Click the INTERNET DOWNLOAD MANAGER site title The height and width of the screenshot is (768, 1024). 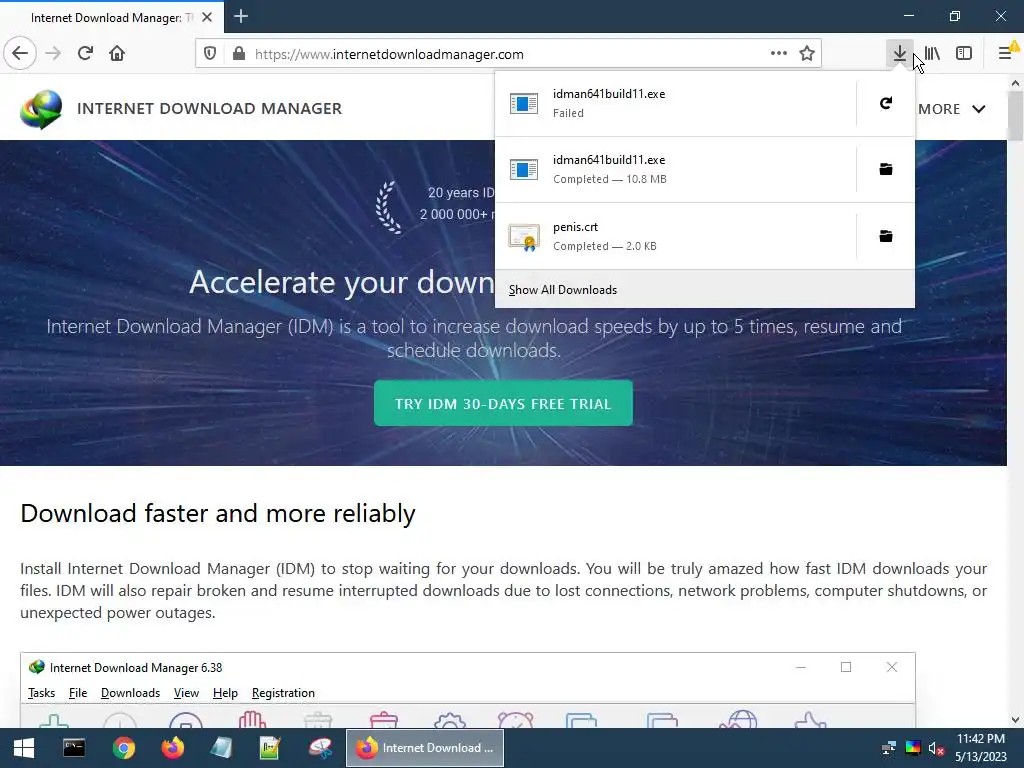point(210,108)
